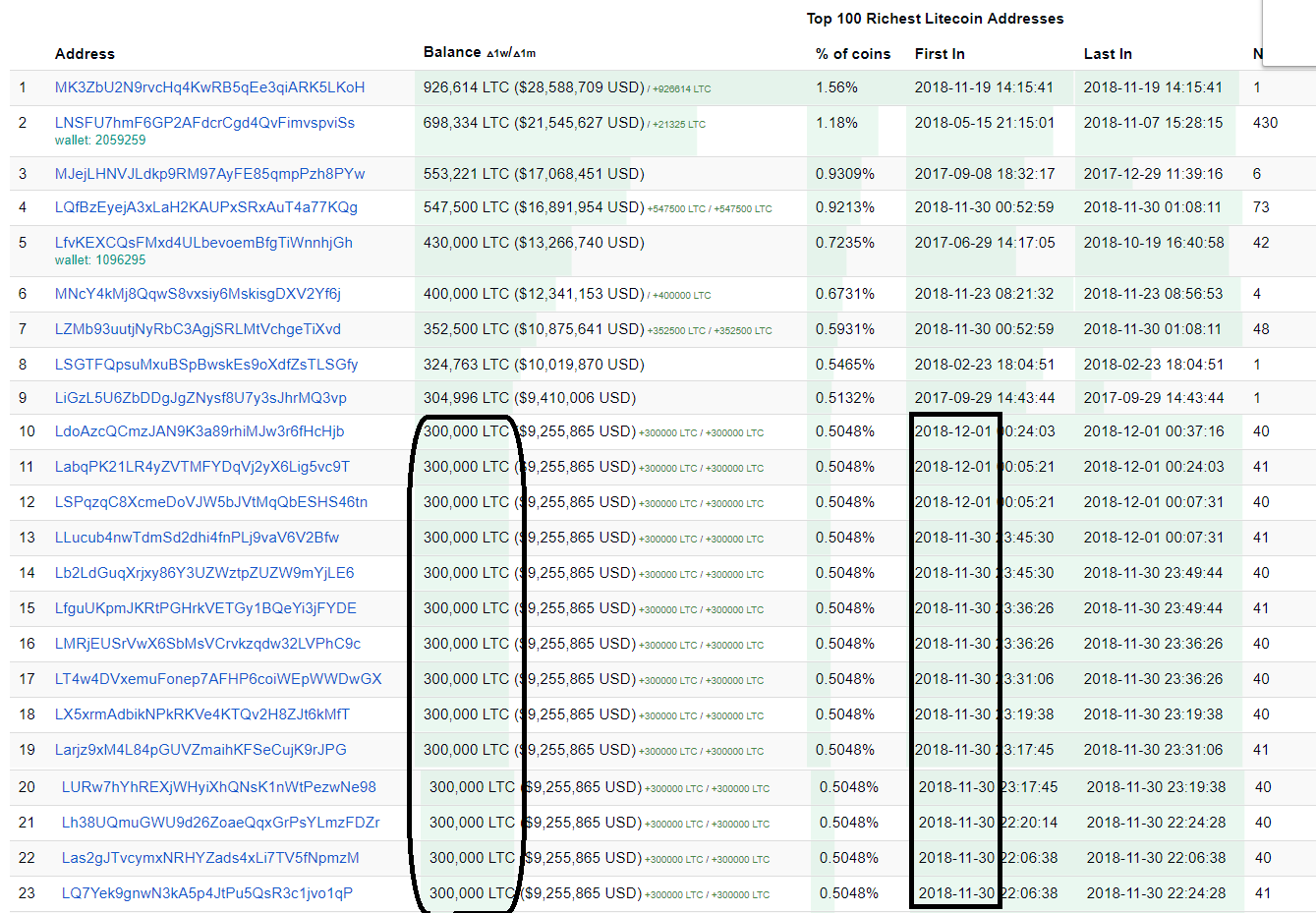The height and width of the screenshot is (913, 1316).
Task: Open address link starting with LabqPK21LR4y
Action: (x=202, y=467)
